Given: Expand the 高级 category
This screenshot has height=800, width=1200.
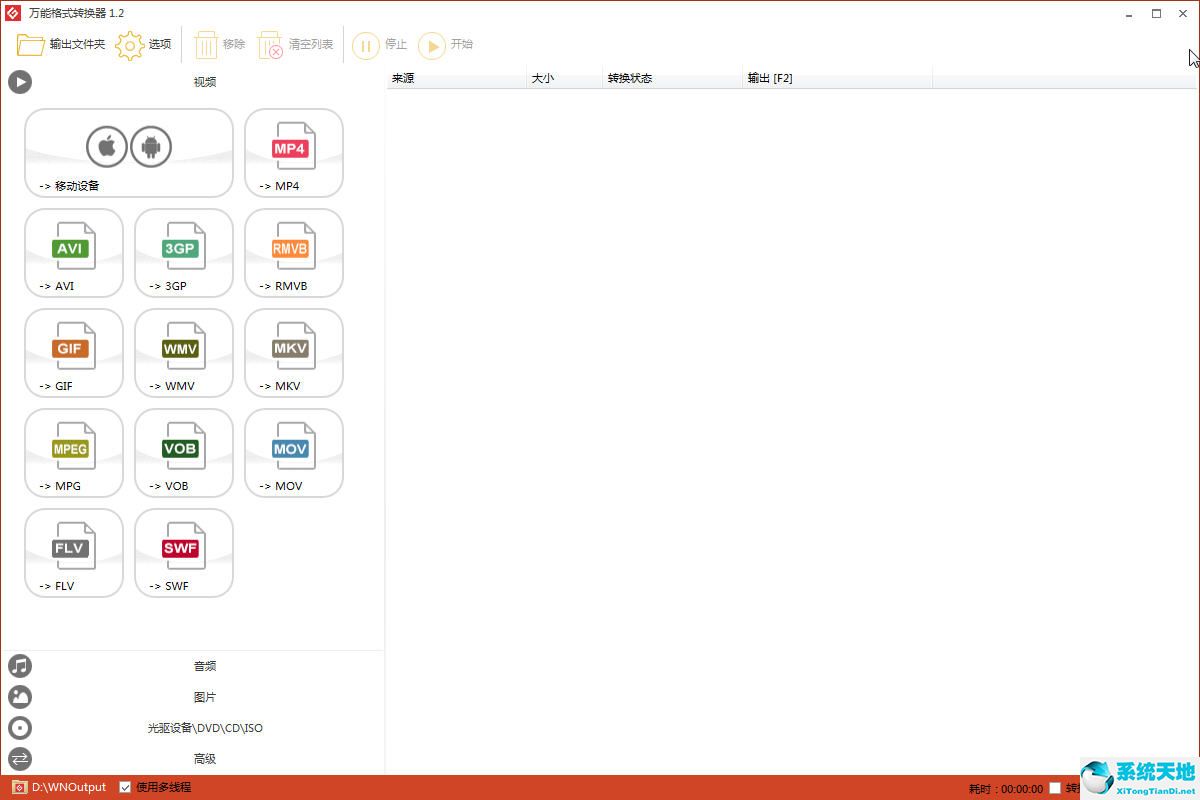Looking at the screenshot, I should [192, 759].
